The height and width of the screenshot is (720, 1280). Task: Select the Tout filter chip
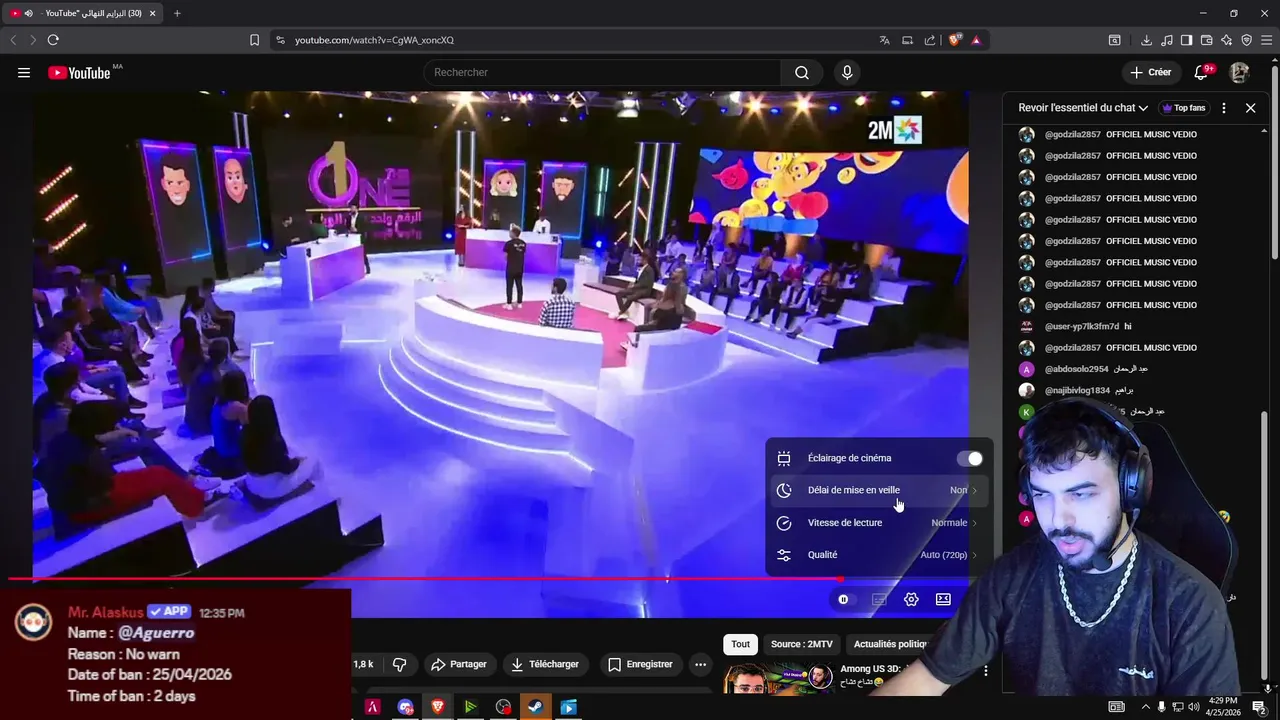point(740,644)
